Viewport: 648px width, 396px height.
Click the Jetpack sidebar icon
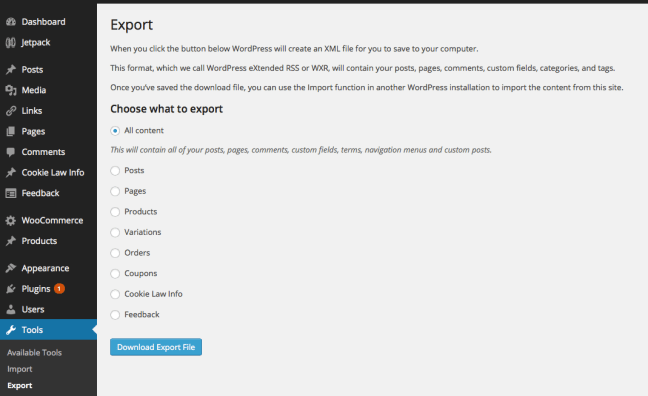point(11,43)
